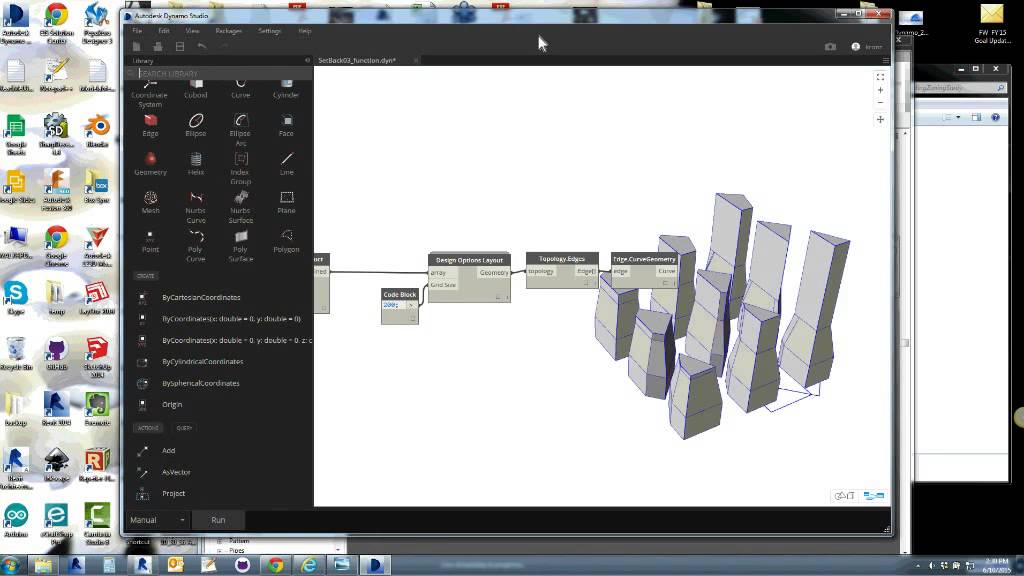Click Internet Explorer in the taskbar

pyautogui.click(x=309, y=565)
